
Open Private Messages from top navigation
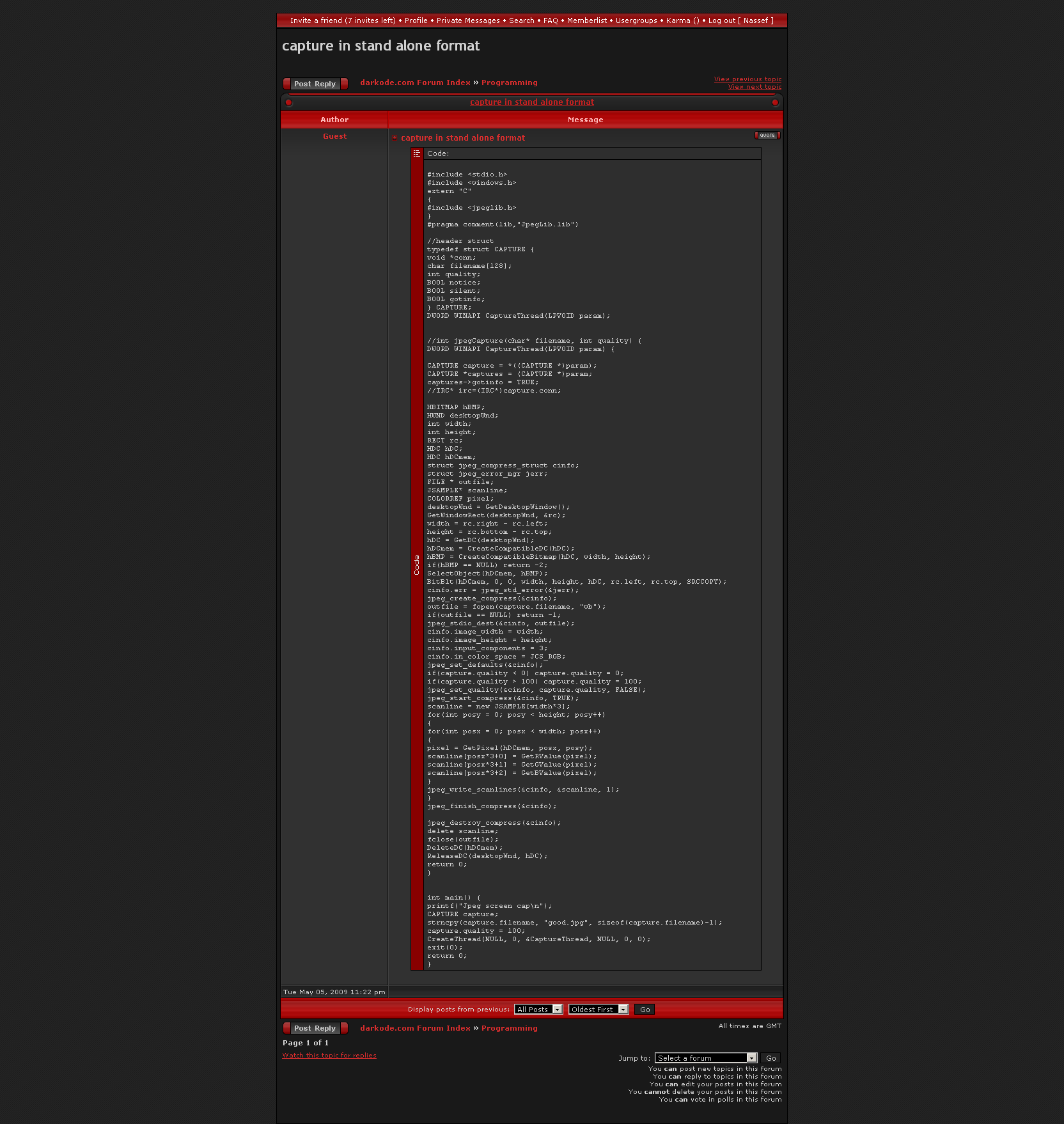click(x=468, y=20)
